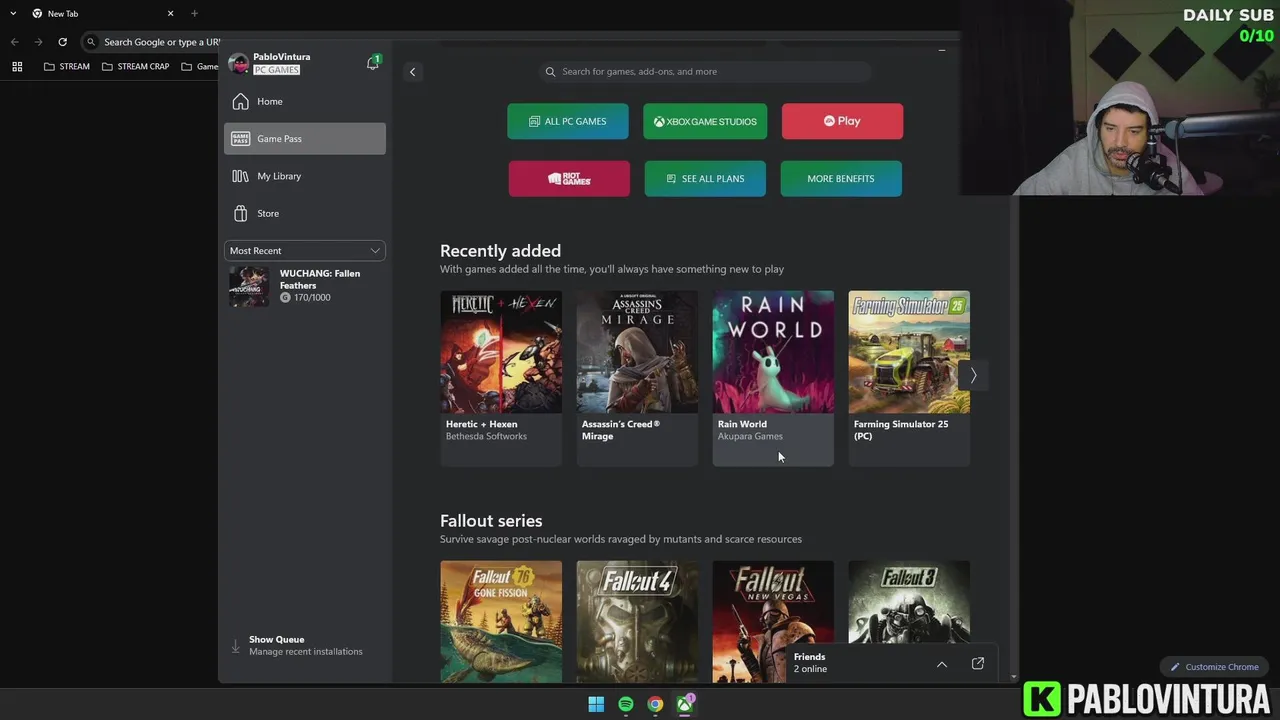Open the notifications bell icon

pos(373,63)
